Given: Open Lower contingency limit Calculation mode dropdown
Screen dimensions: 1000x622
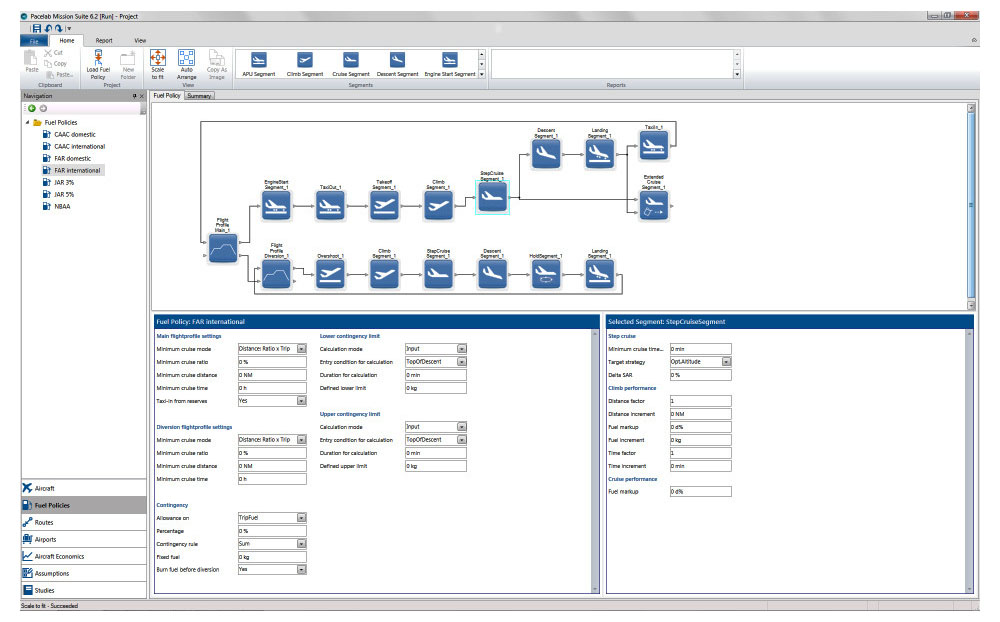Looking at the screenshot, I should pyautogui.click(x=462, y=349).
